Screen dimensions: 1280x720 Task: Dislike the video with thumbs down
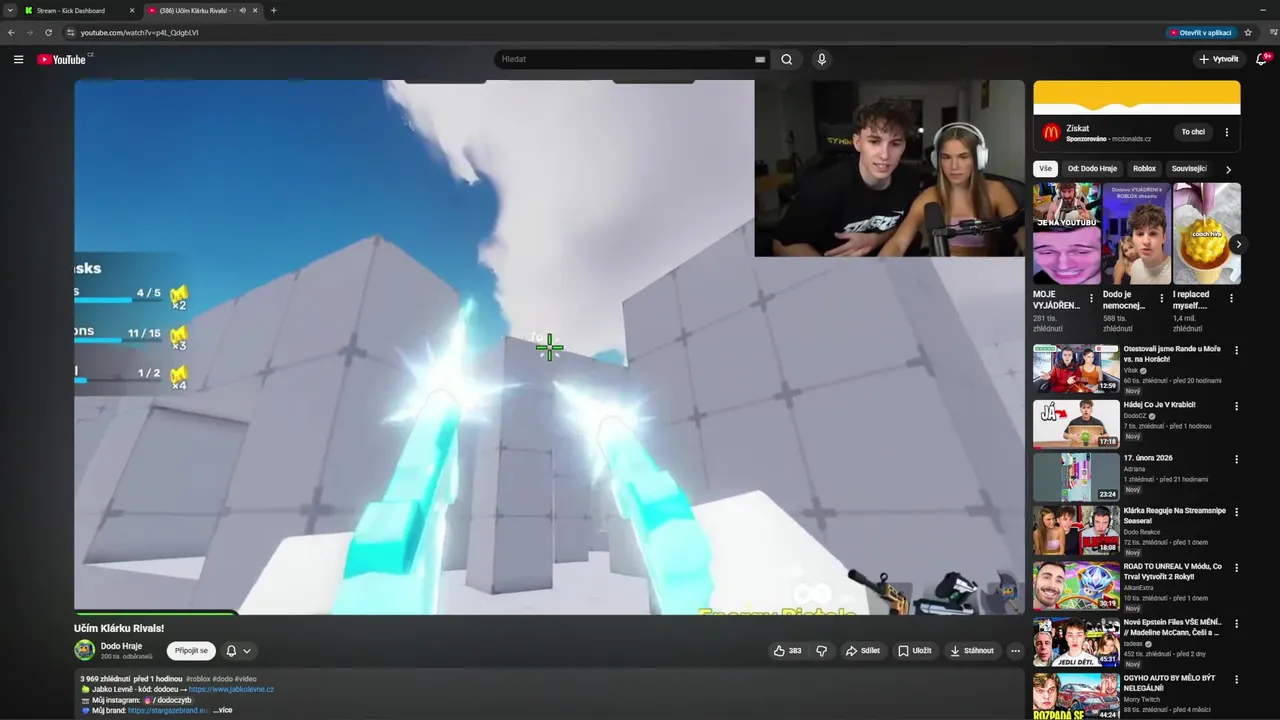(x=821, y=650)
